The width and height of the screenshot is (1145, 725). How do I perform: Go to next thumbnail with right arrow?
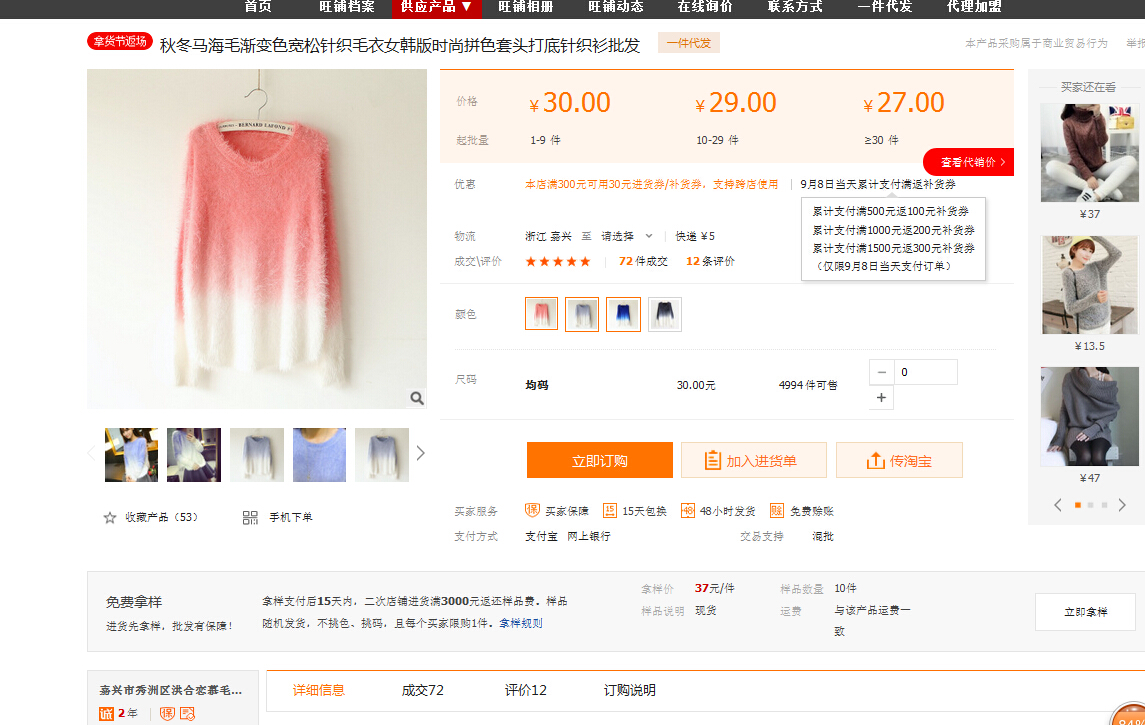click(420, 453)
